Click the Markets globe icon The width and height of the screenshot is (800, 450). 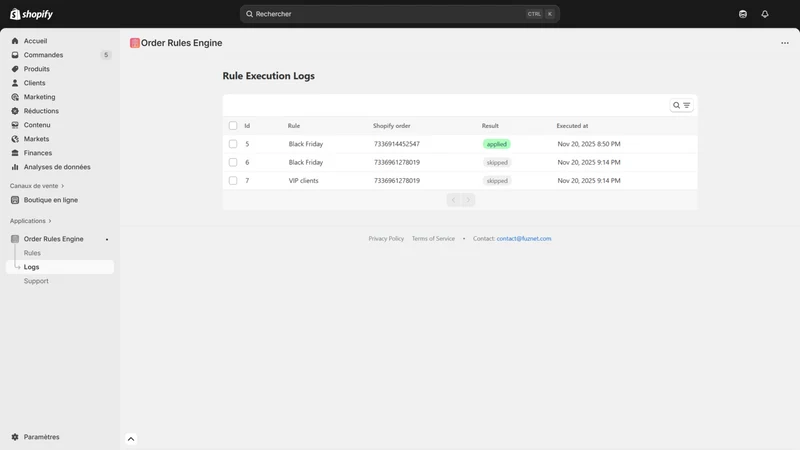point(15,139)
